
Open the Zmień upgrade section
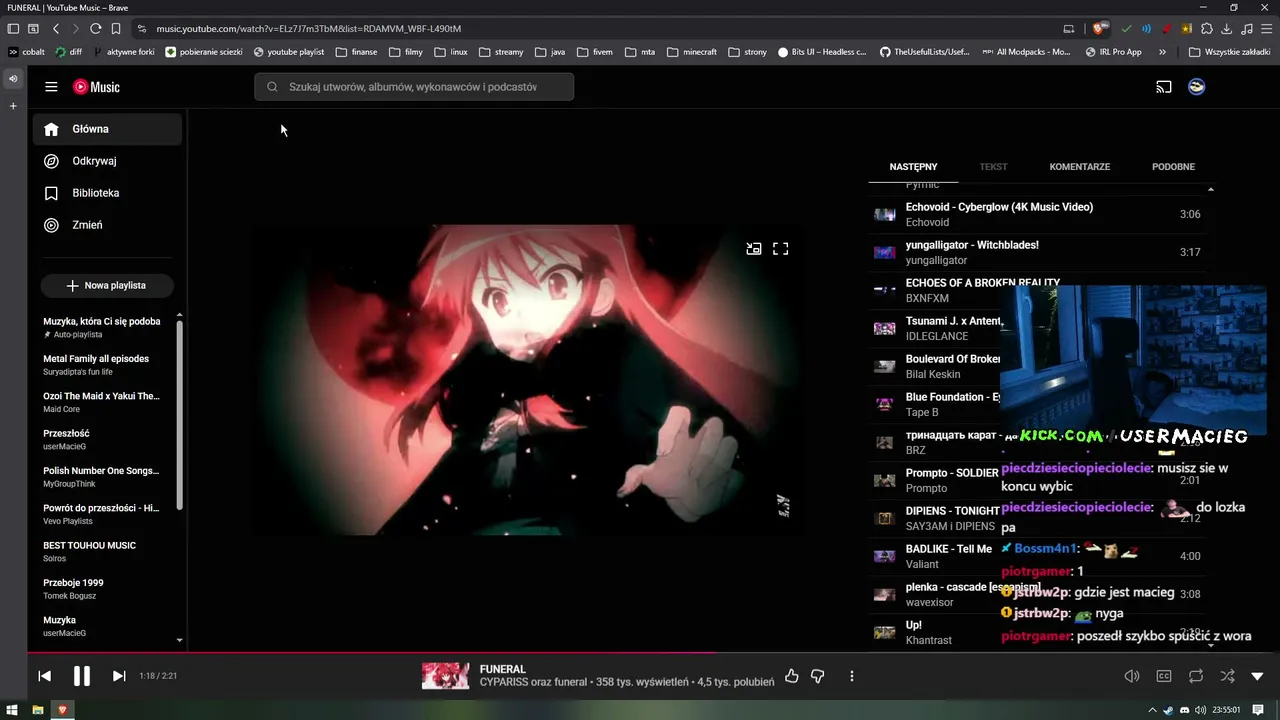point(107,225)
